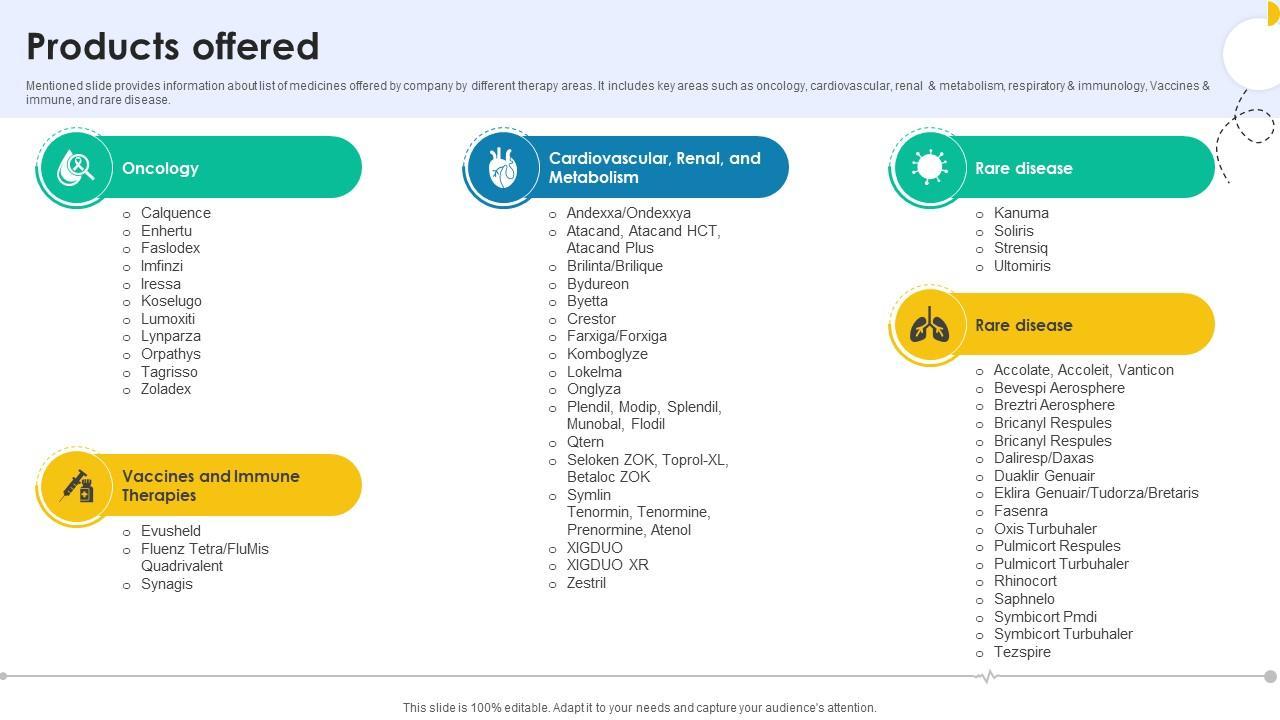The width and height of the screenshot is (1280, 720).
Task: Click the green Rare disease header label
Action: pyautogui.click(x=1023, y=168)
